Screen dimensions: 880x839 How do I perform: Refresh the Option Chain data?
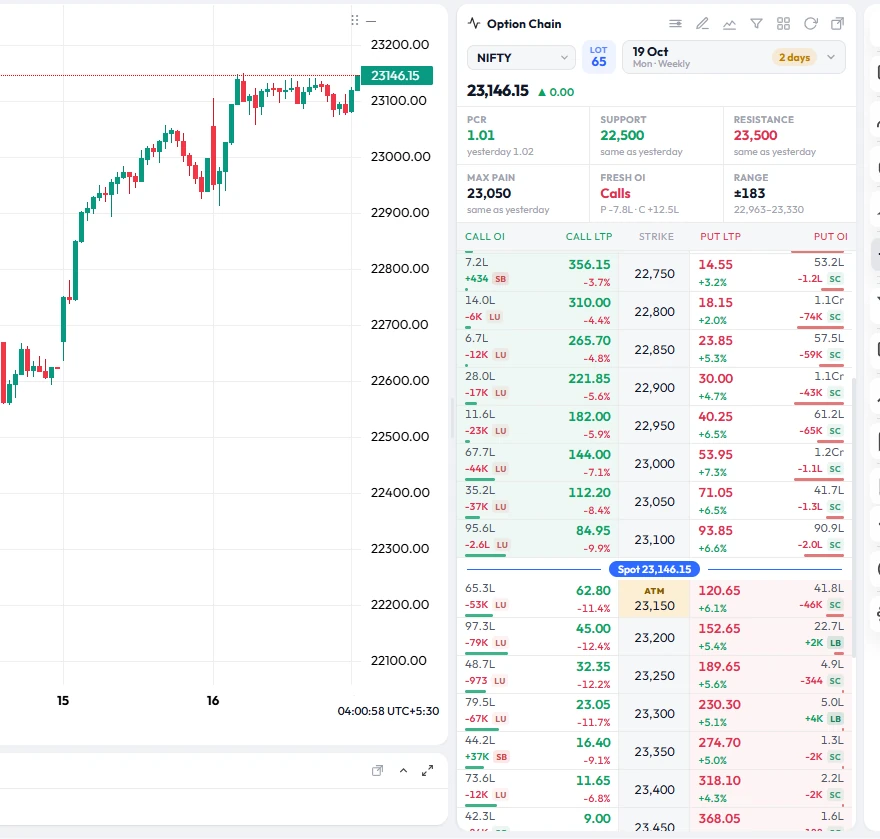click(x=810, y=24)
